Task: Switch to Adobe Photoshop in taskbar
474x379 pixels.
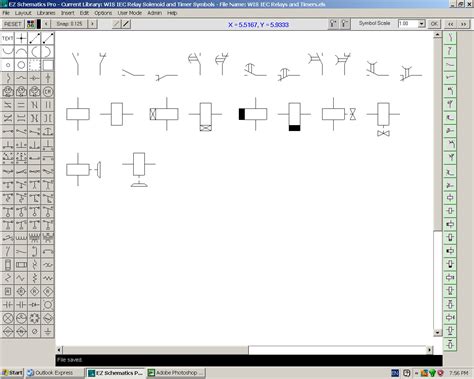Action: 176,373
